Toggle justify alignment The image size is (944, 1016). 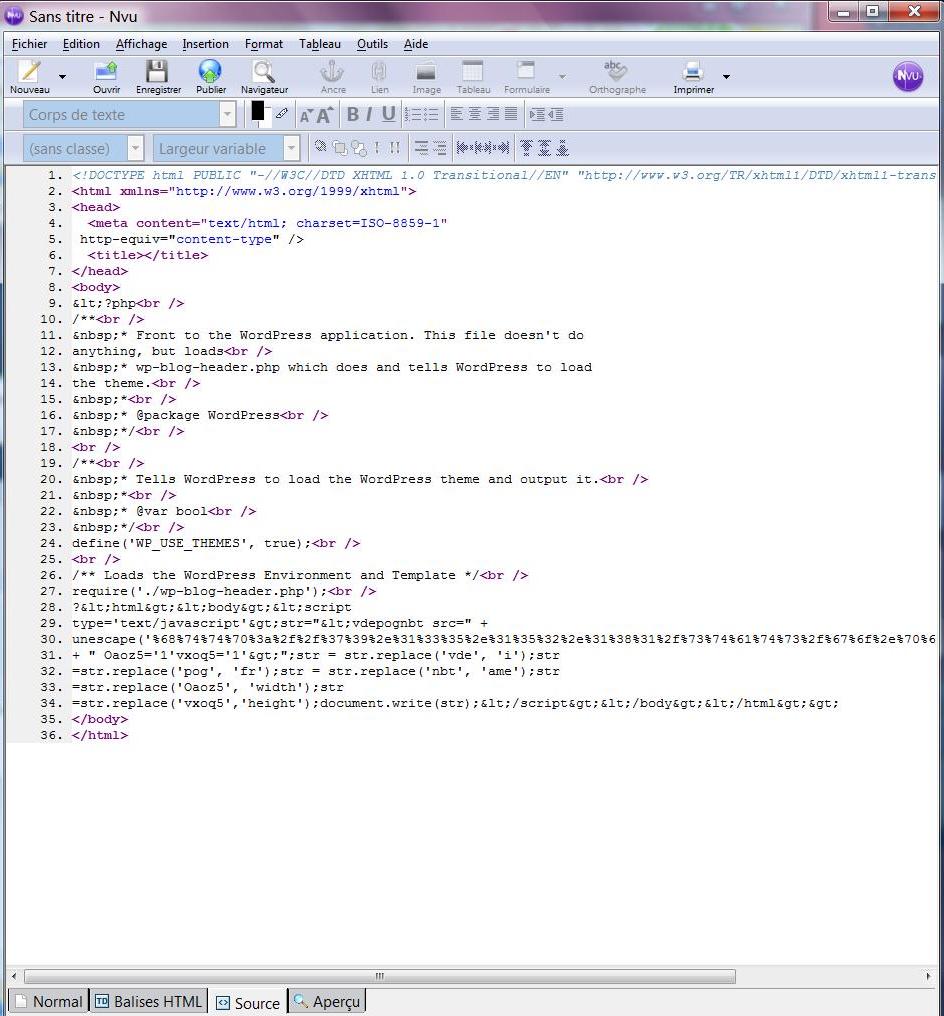click(511, 114)
